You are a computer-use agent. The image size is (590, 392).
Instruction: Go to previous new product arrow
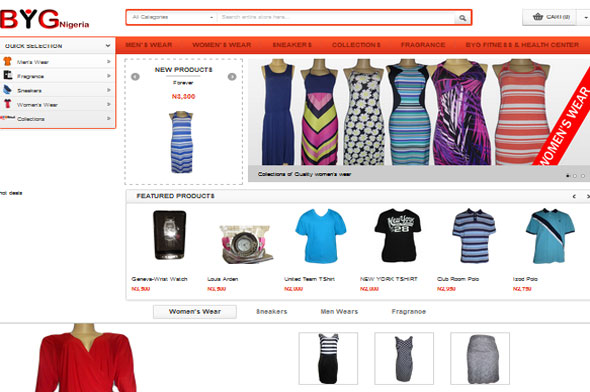[x=135, y=77]
